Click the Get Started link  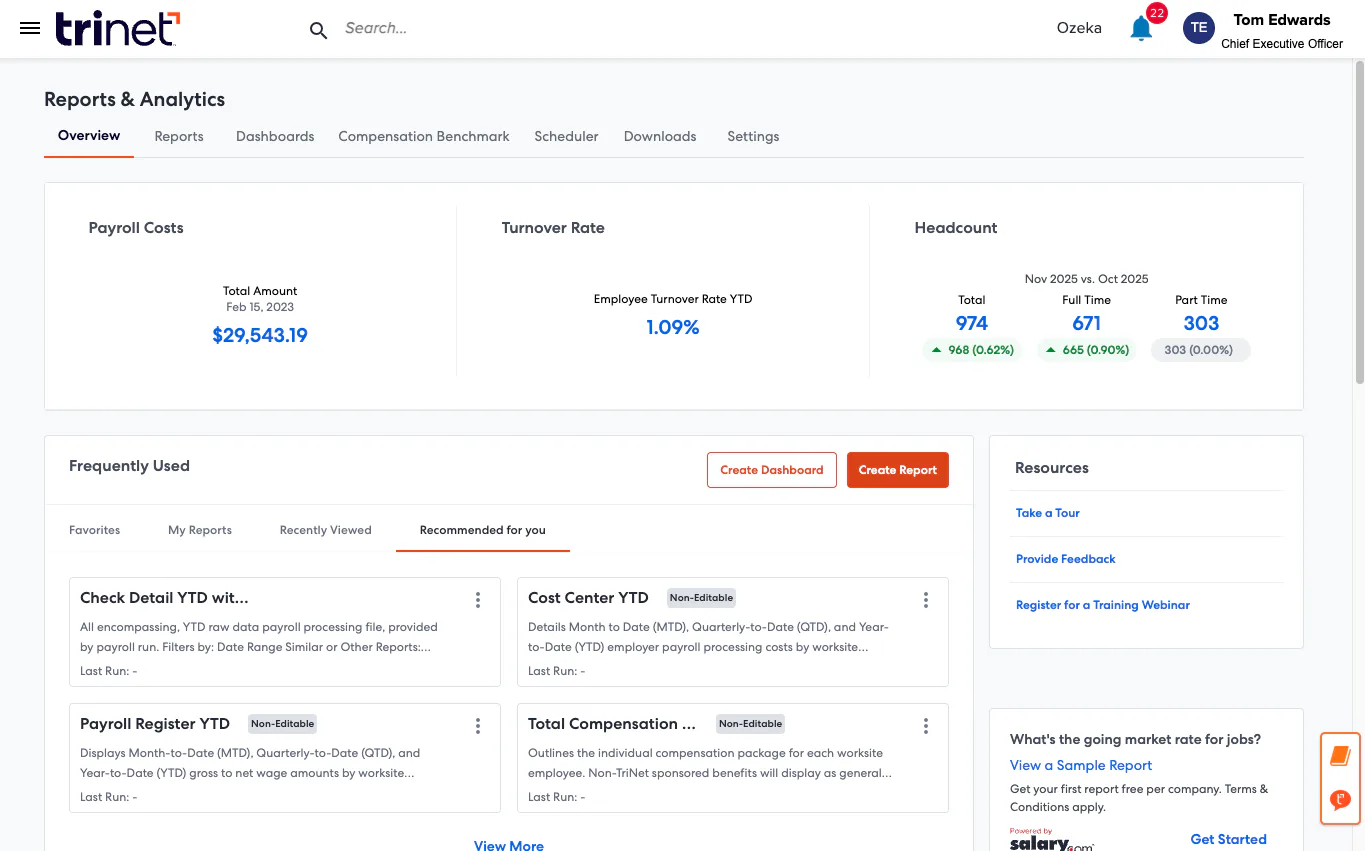1229,839
